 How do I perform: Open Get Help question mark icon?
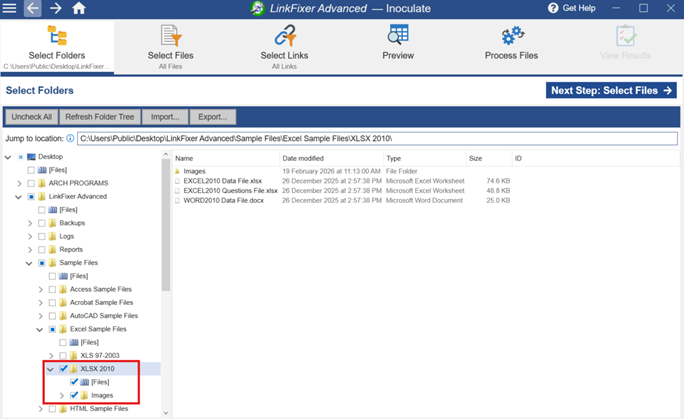[553, 8]
